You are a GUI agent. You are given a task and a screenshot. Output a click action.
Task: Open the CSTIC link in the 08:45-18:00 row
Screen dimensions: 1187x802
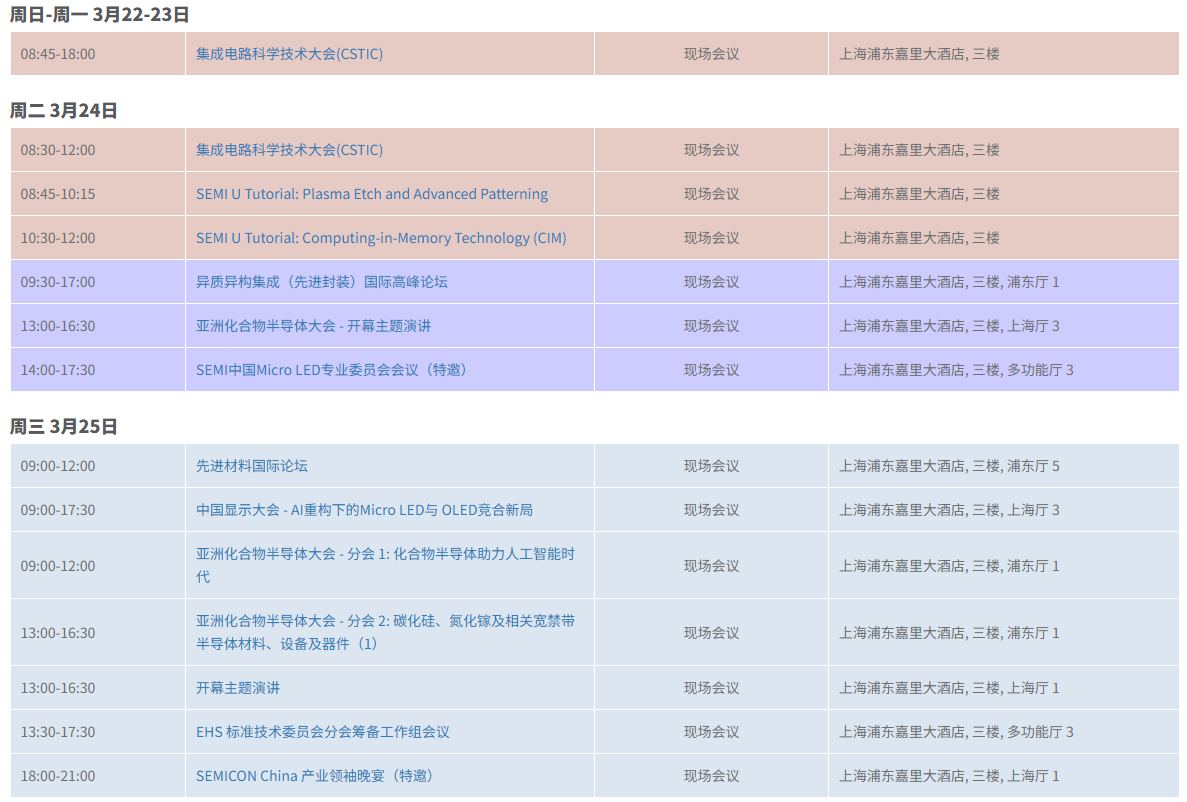(289, 54)
